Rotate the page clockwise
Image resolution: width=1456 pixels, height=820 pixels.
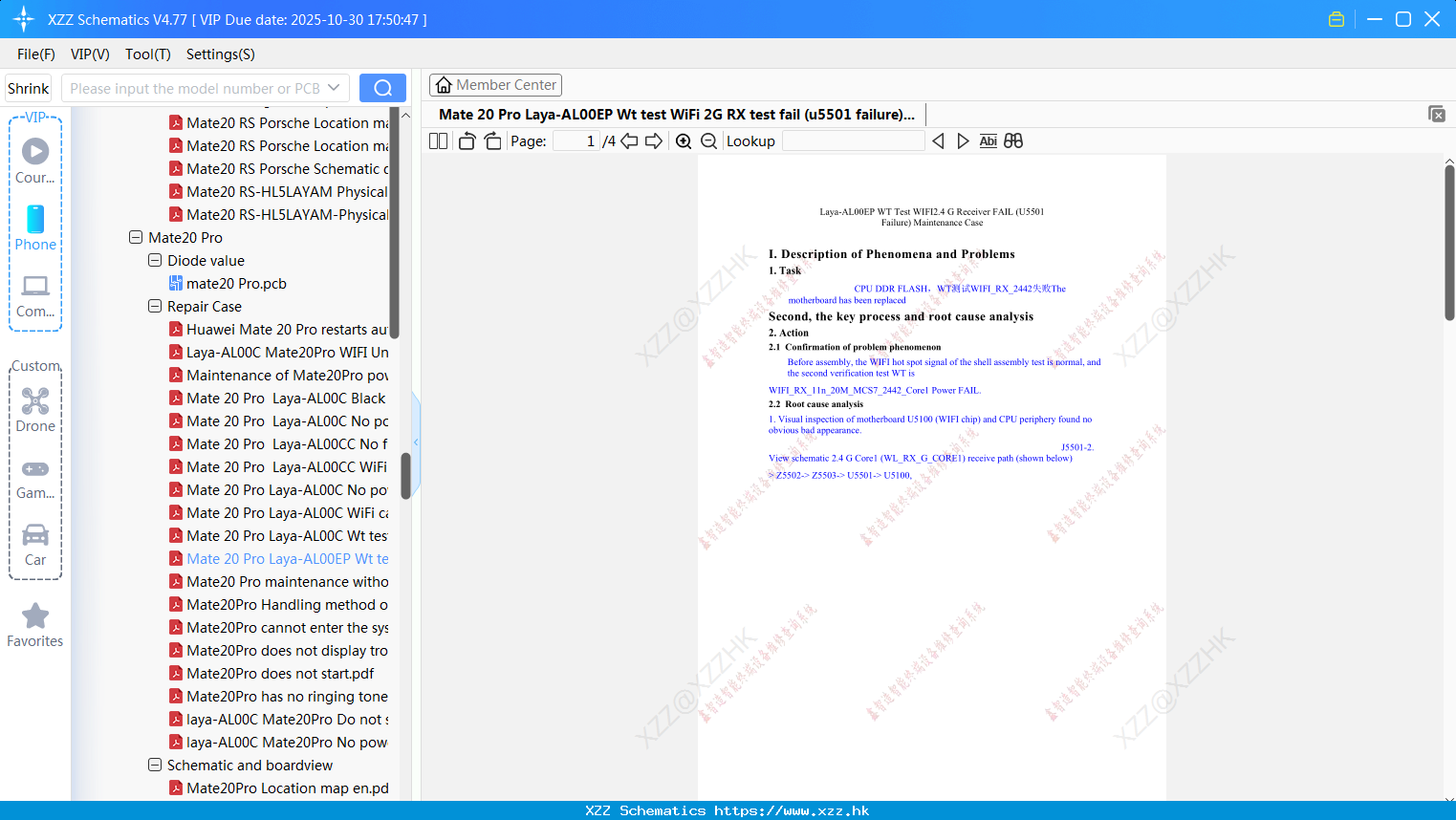point(492,140)
